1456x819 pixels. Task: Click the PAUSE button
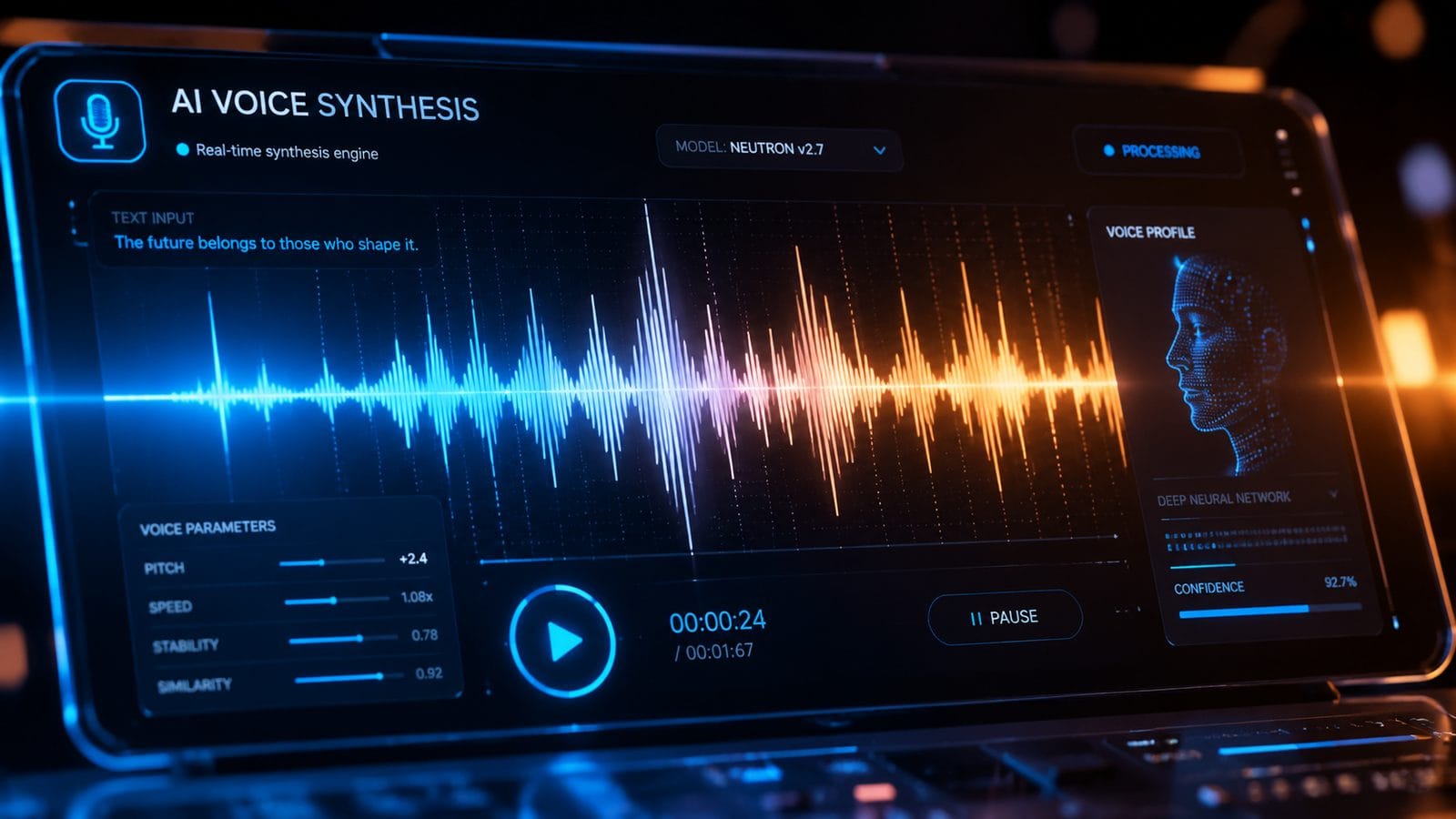click(1005, 618)
